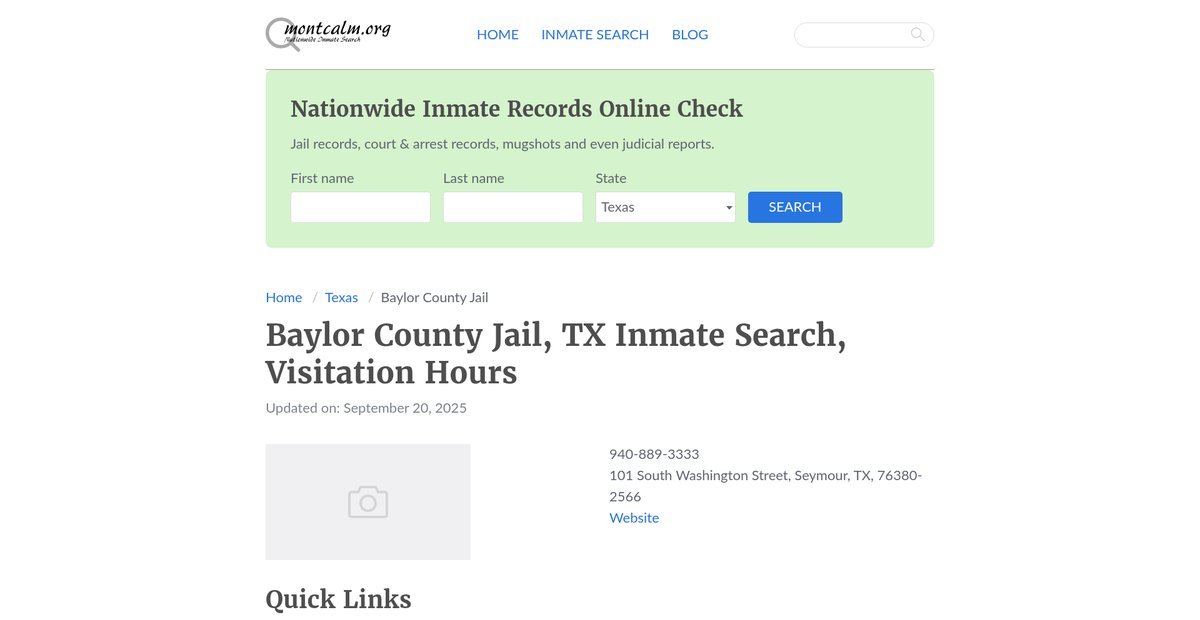Open the jail Website link
1200x620 pixels.
coord(634,518)
